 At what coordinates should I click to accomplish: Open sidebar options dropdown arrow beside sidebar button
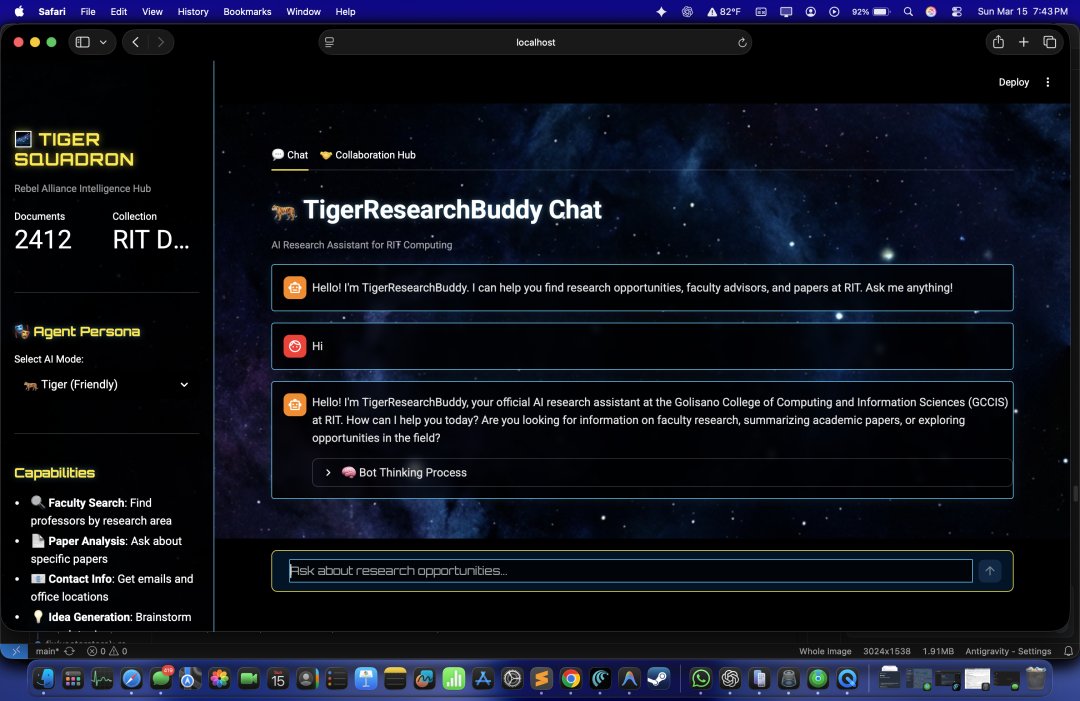(x=103, y=42)
